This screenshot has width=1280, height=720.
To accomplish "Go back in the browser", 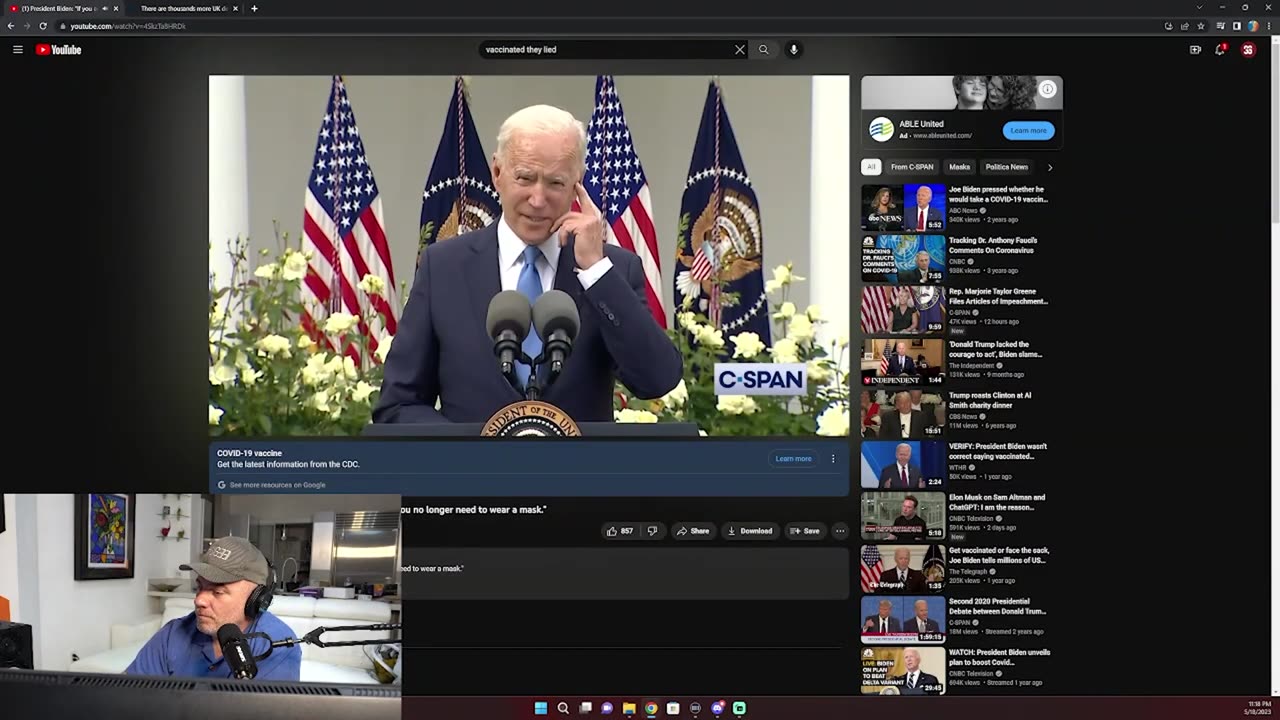I will (11, 26).
